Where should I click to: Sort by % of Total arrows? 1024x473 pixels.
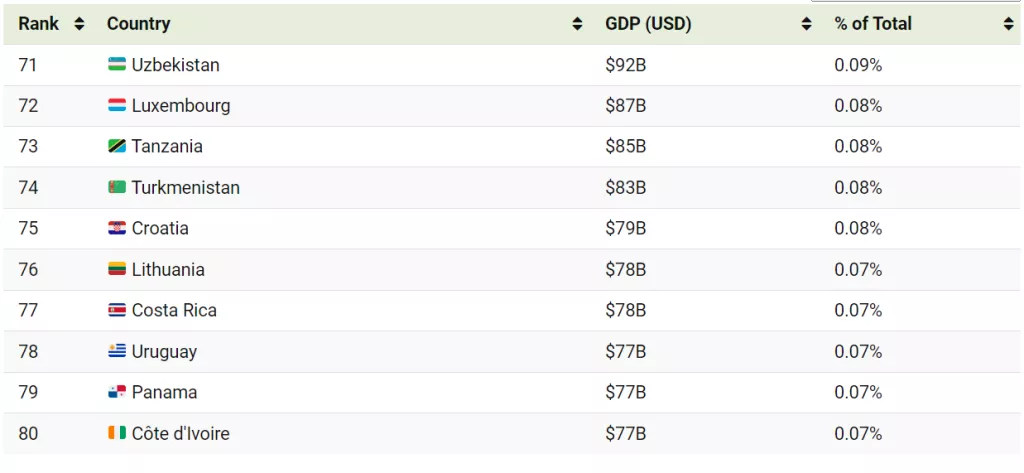[1009, 24]
